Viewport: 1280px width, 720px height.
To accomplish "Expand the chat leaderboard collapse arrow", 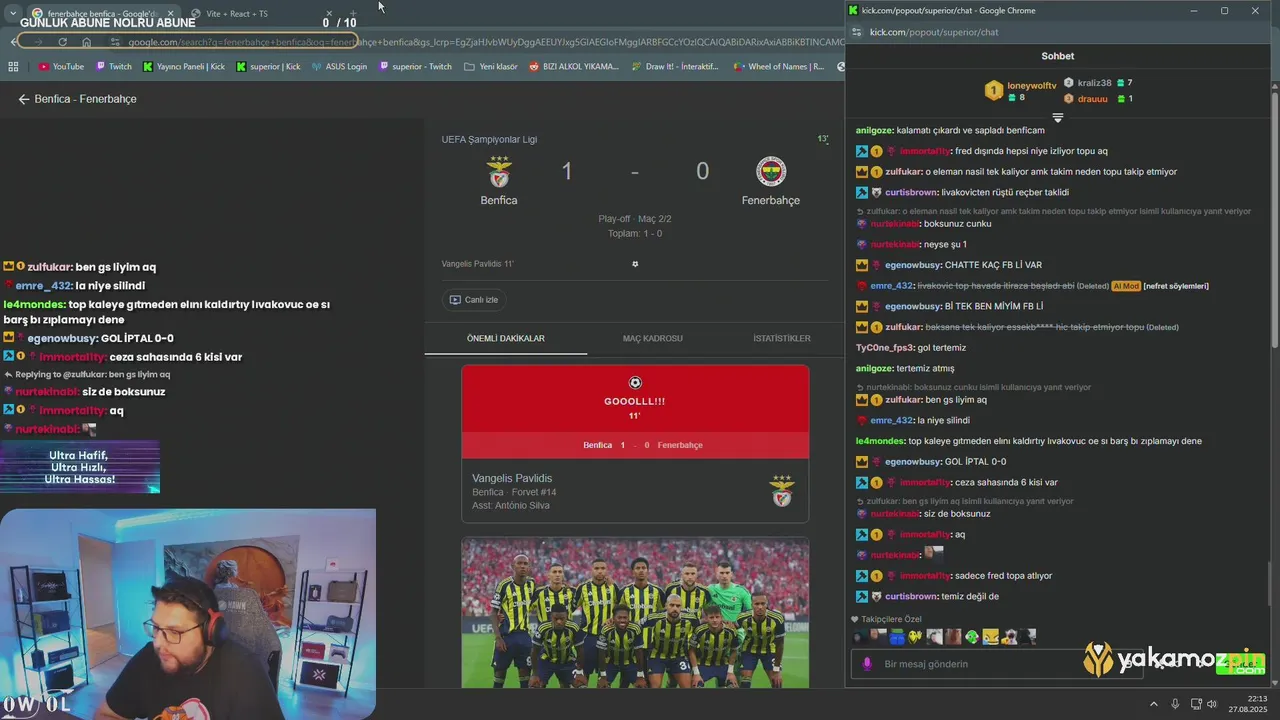I will coord(1057,118).
